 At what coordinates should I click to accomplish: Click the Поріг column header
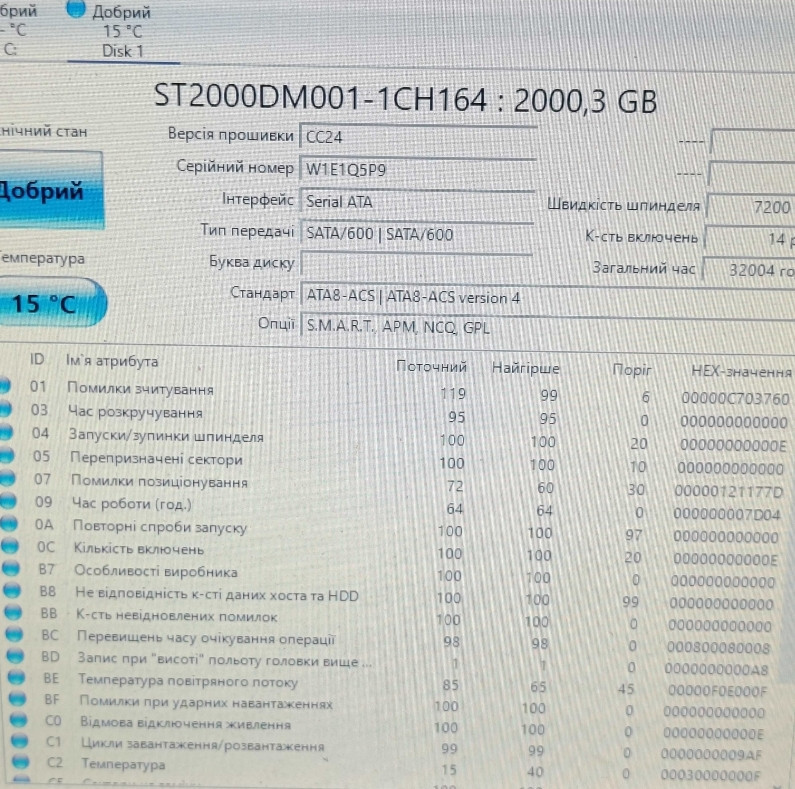click(x=631, y=370)
